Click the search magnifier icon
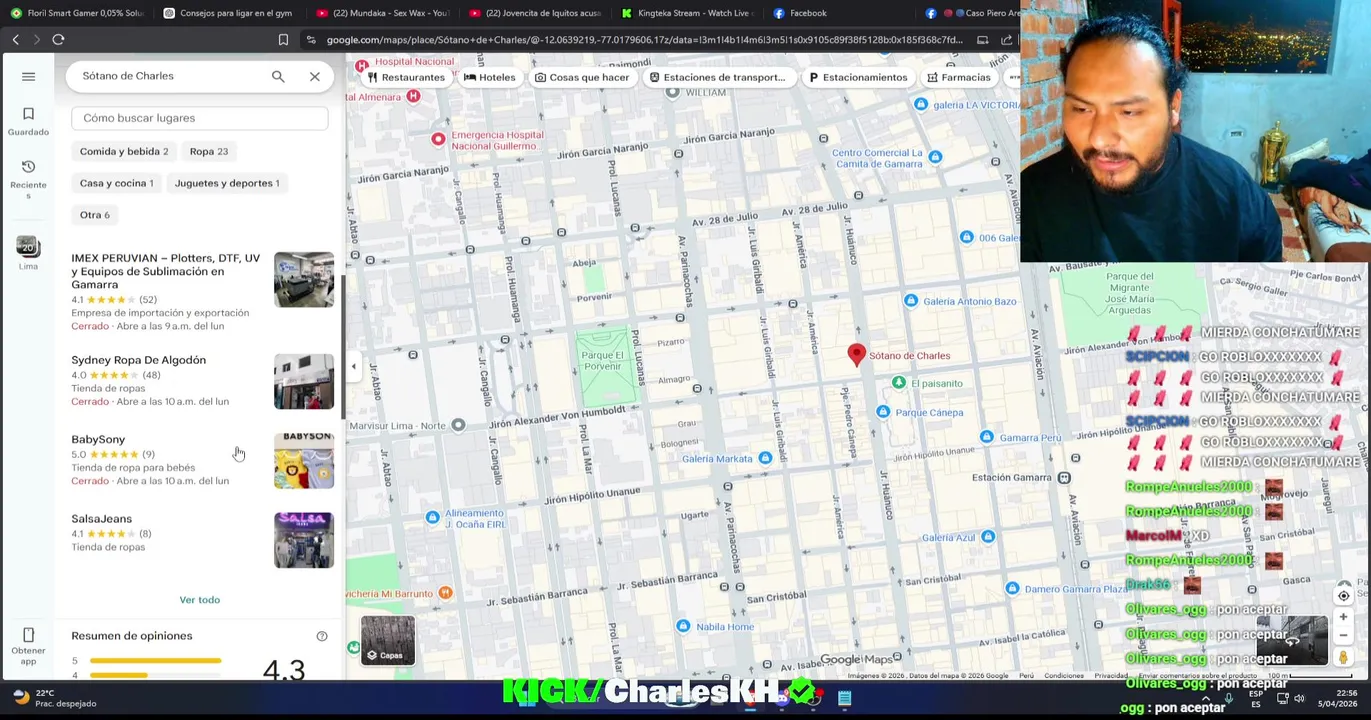 (278, 76)
